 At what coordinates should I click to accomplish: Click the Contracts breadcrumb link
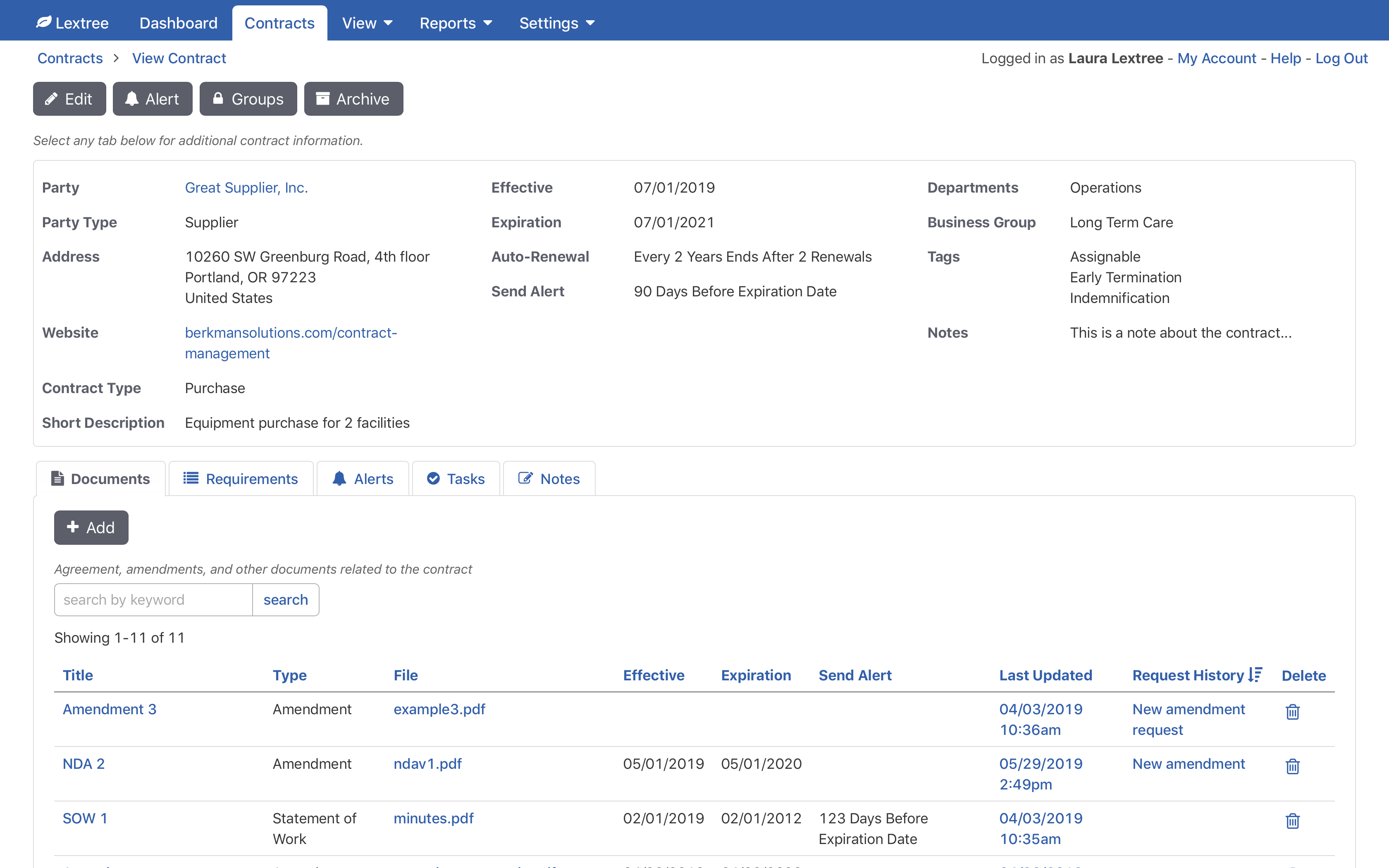tap(70, 58)
